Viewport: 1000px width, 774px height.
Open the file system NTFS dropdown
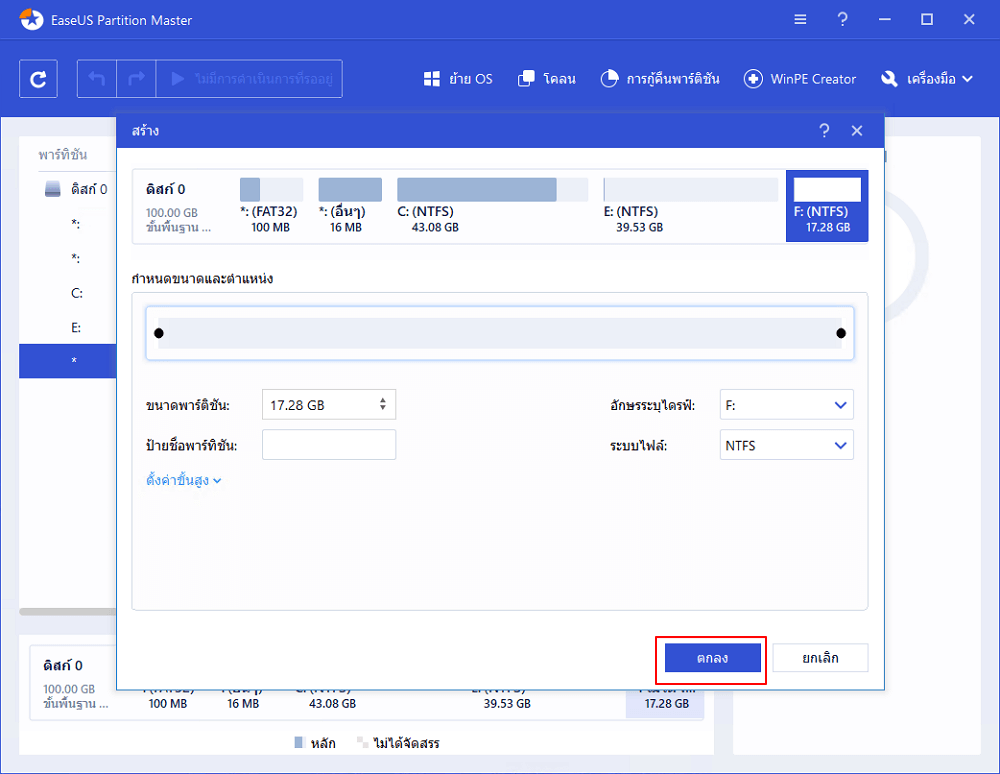tap(786, 445)
